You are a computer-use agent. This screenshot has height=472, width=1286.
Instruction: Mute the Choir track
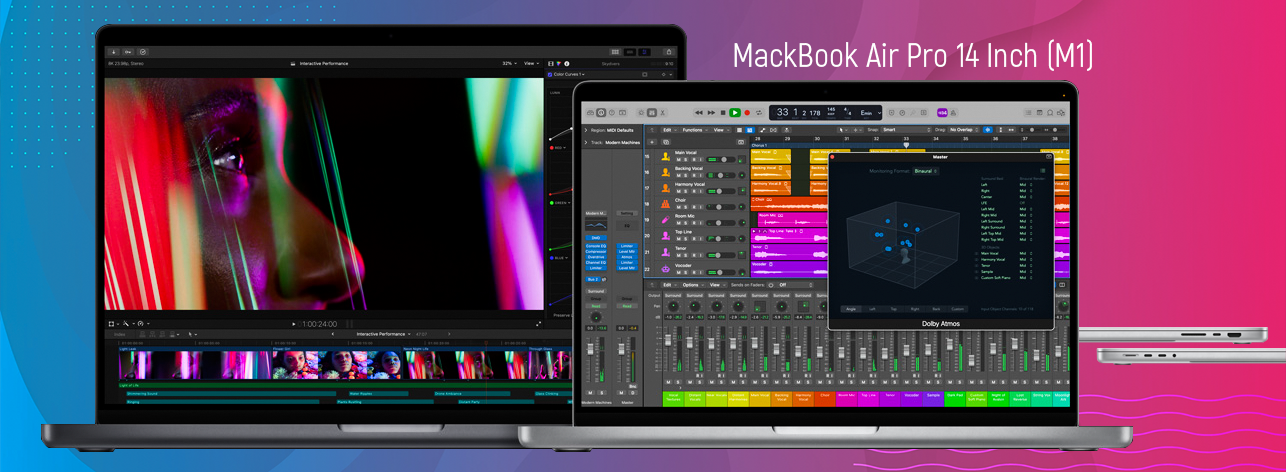coord(679,207)
